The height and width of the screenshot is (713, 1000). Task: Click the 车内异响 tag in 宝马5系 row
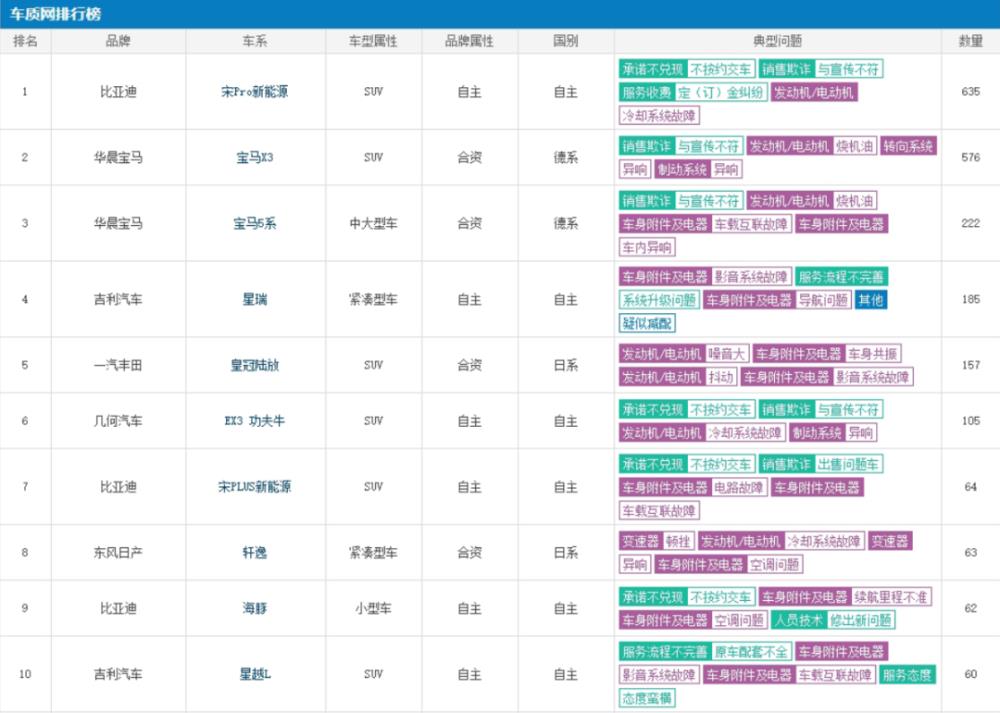click(x=647, y=247)
